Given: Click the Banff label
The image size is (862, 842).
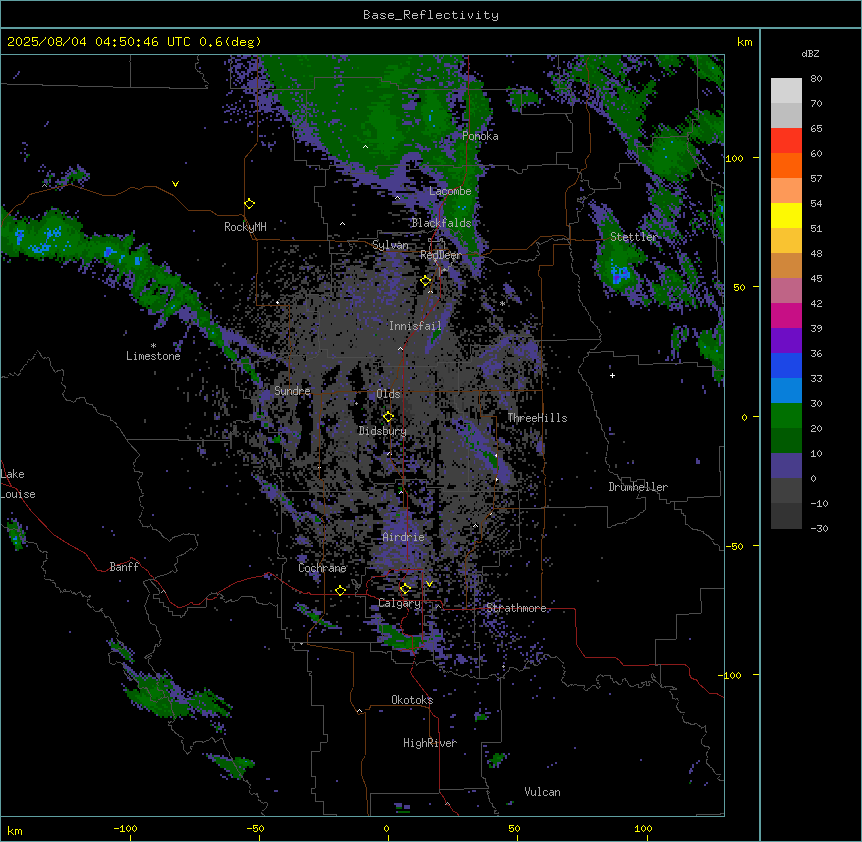Looking at the screenshot, I should [x=124, y=567].
